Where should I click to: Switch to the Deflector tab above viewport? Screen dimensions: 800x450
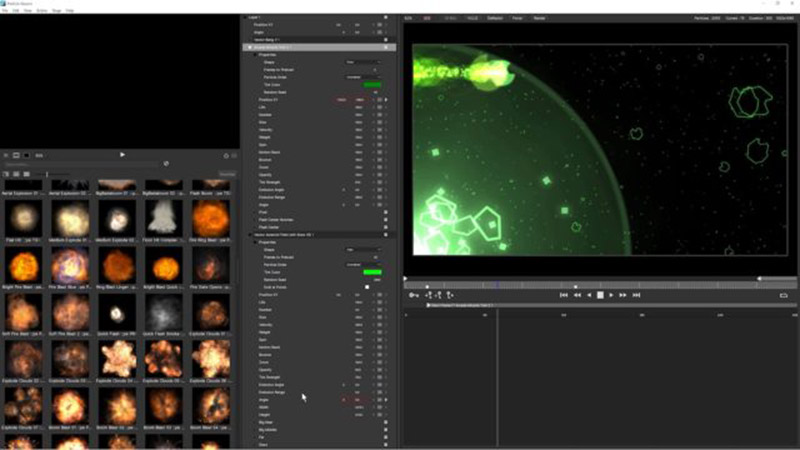(x=494, y=18)
